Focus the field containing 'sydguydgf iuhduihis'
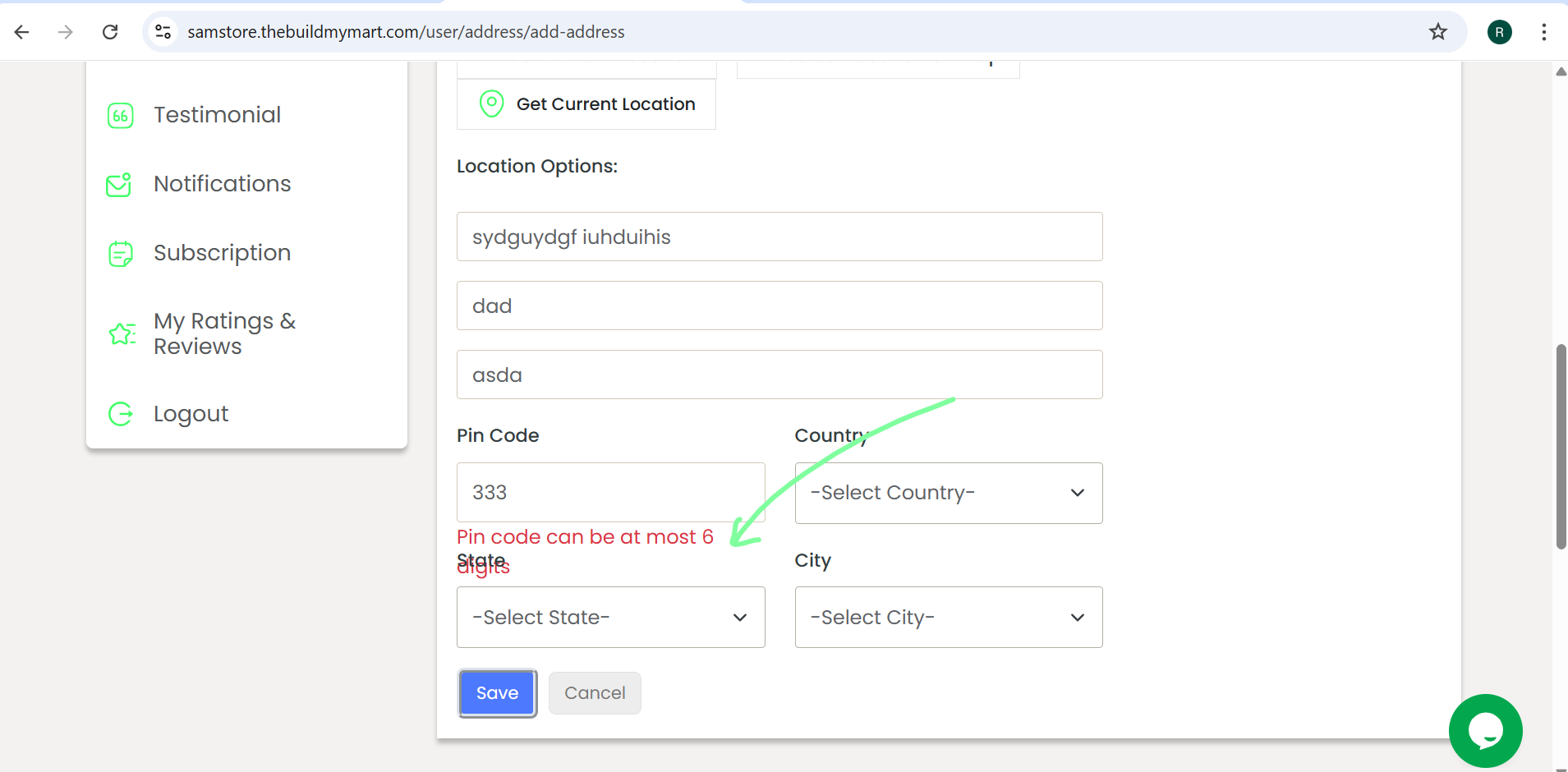The height and width of the screenshot is (772, 1568). click(779, 237)
